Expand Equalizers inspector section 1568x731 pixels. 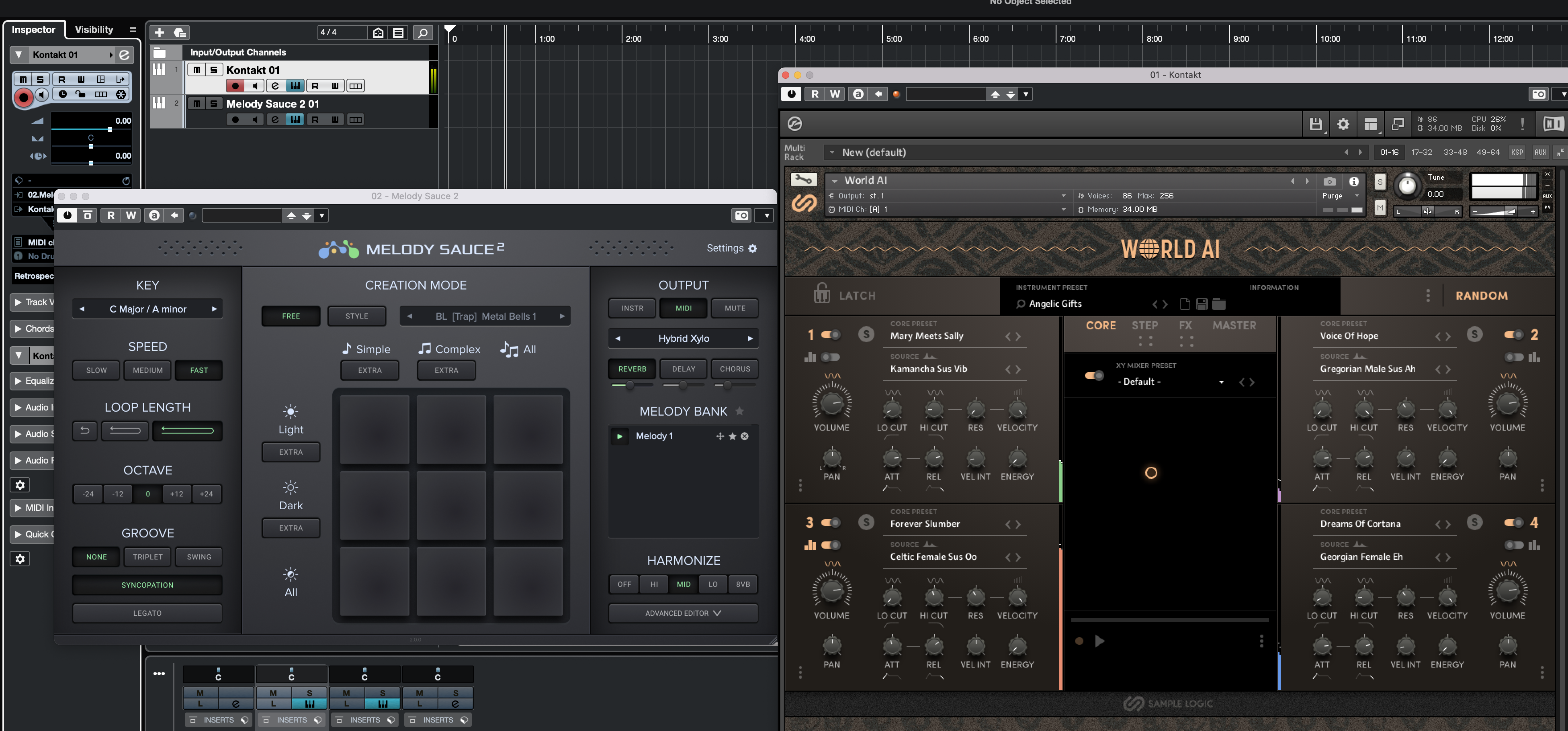pos(18,381)
